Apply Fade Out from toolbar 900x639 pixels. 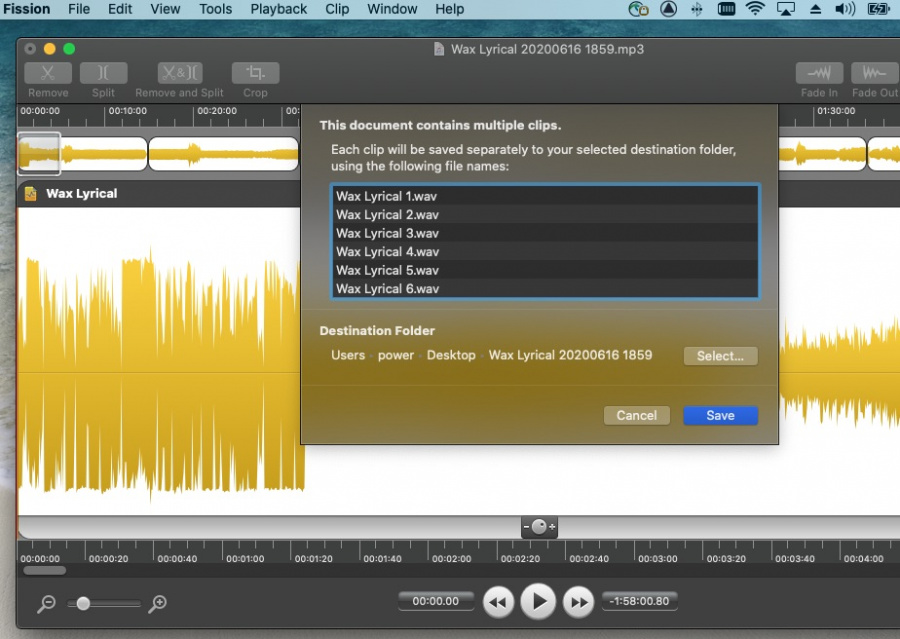874,73
